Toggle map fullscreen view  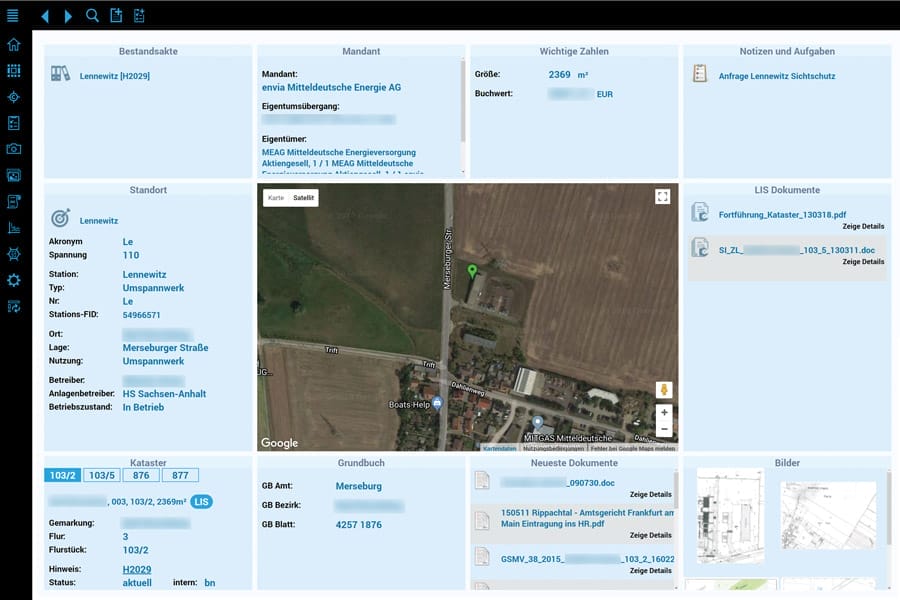pyautogui.click(x=662, y=197)
